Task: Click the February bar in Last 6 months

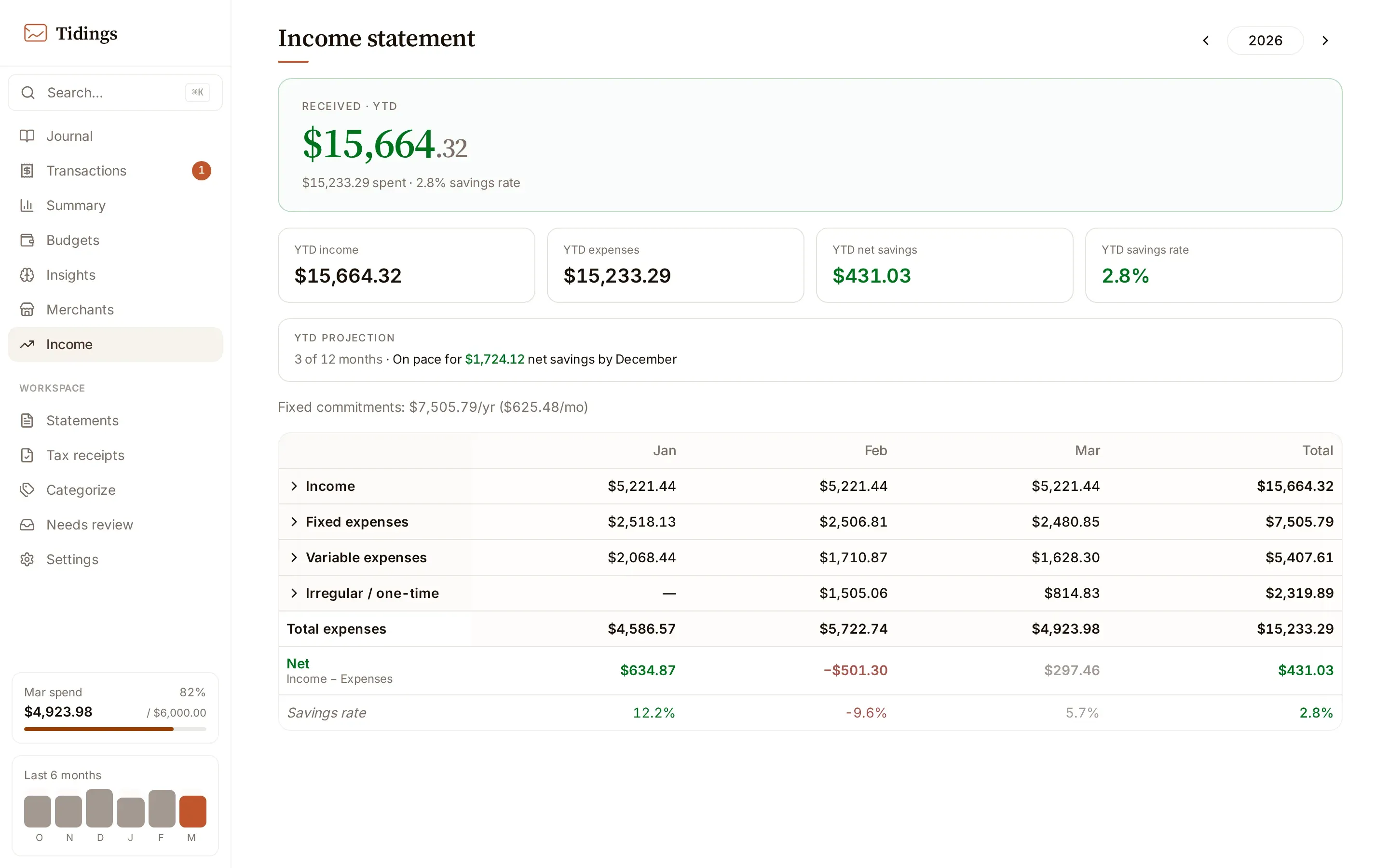Action: pyautogui.click(x=162, y=808)
